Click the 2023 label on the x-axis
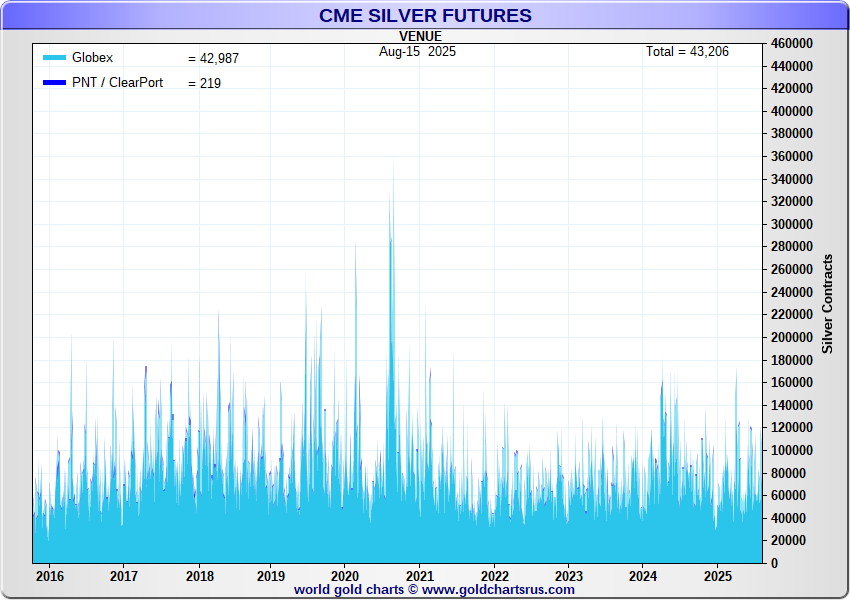 coord(568,576)
